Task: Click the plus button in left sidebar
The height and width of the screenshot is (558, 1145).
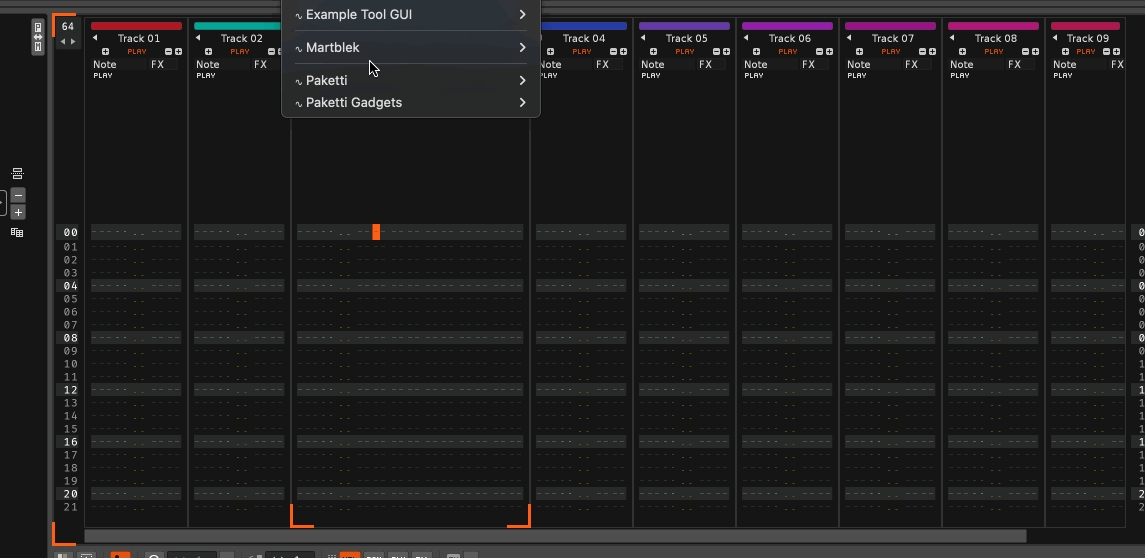Action: (x=18, y=212)
